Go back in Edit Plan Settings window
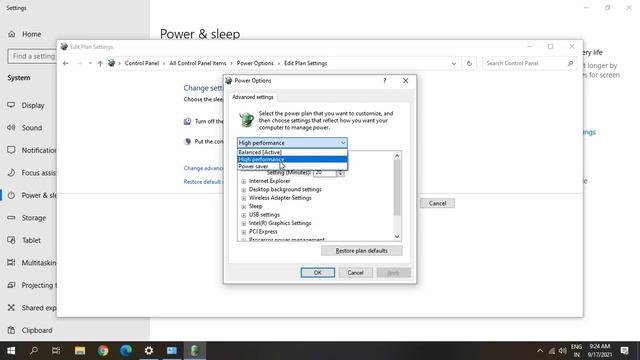The image size is (640, 360). point(66,64)
